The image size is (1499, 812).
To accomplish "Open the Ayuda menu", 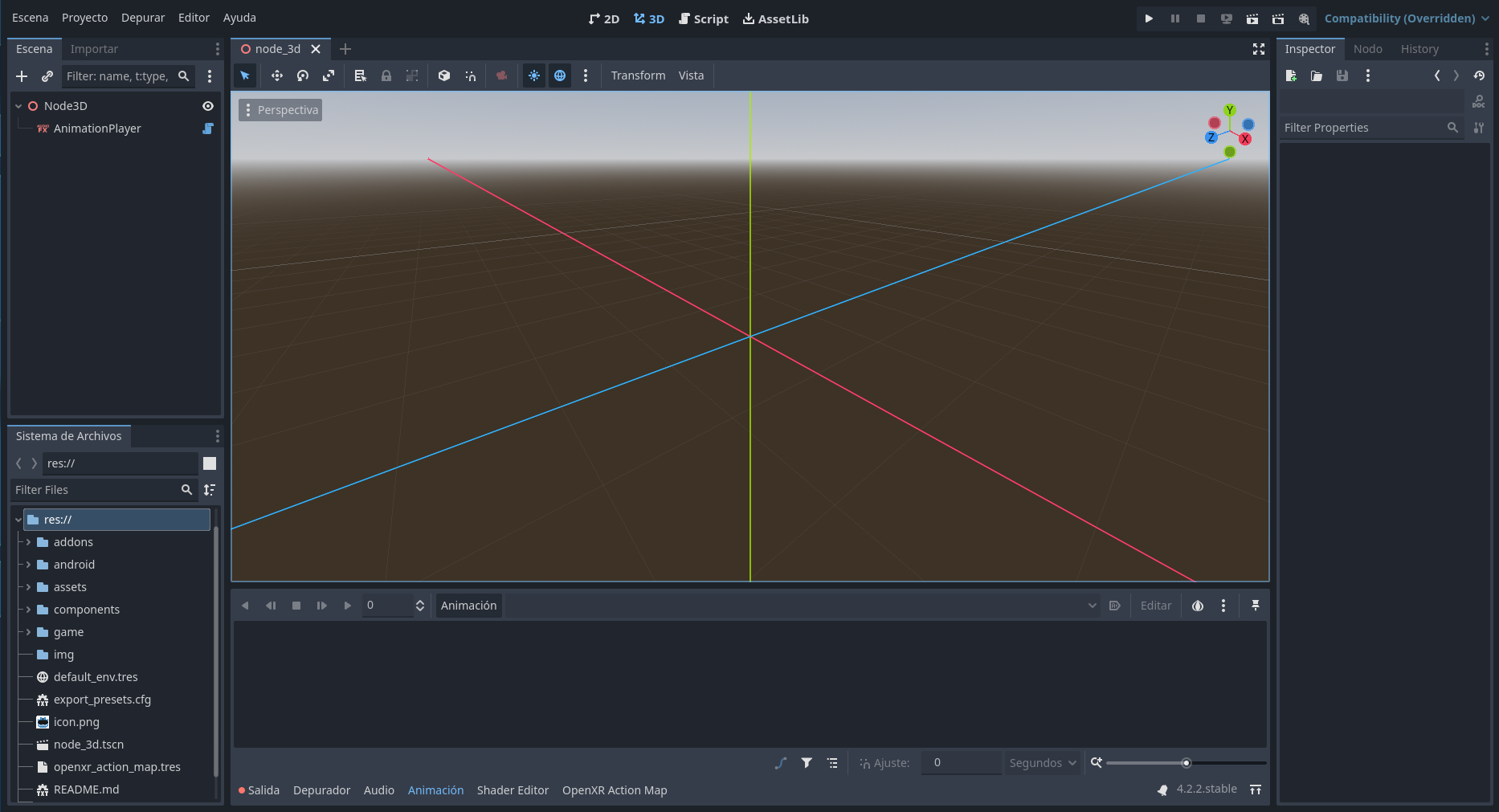I will click(x=239, y=18).
